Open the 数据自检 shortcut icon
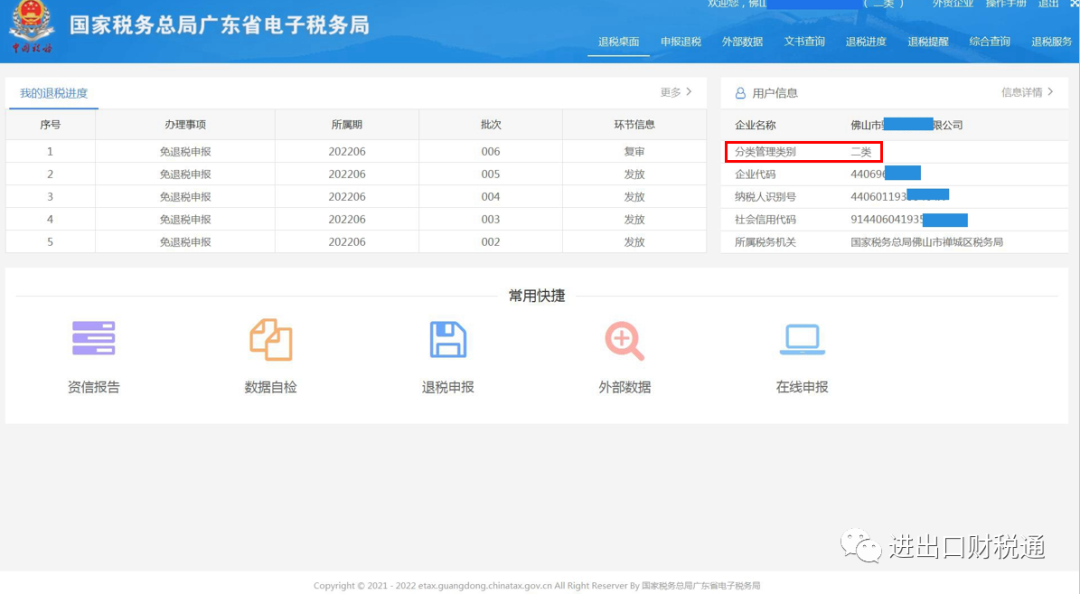Screen dimensions: 1080x594 pos(271,339)
